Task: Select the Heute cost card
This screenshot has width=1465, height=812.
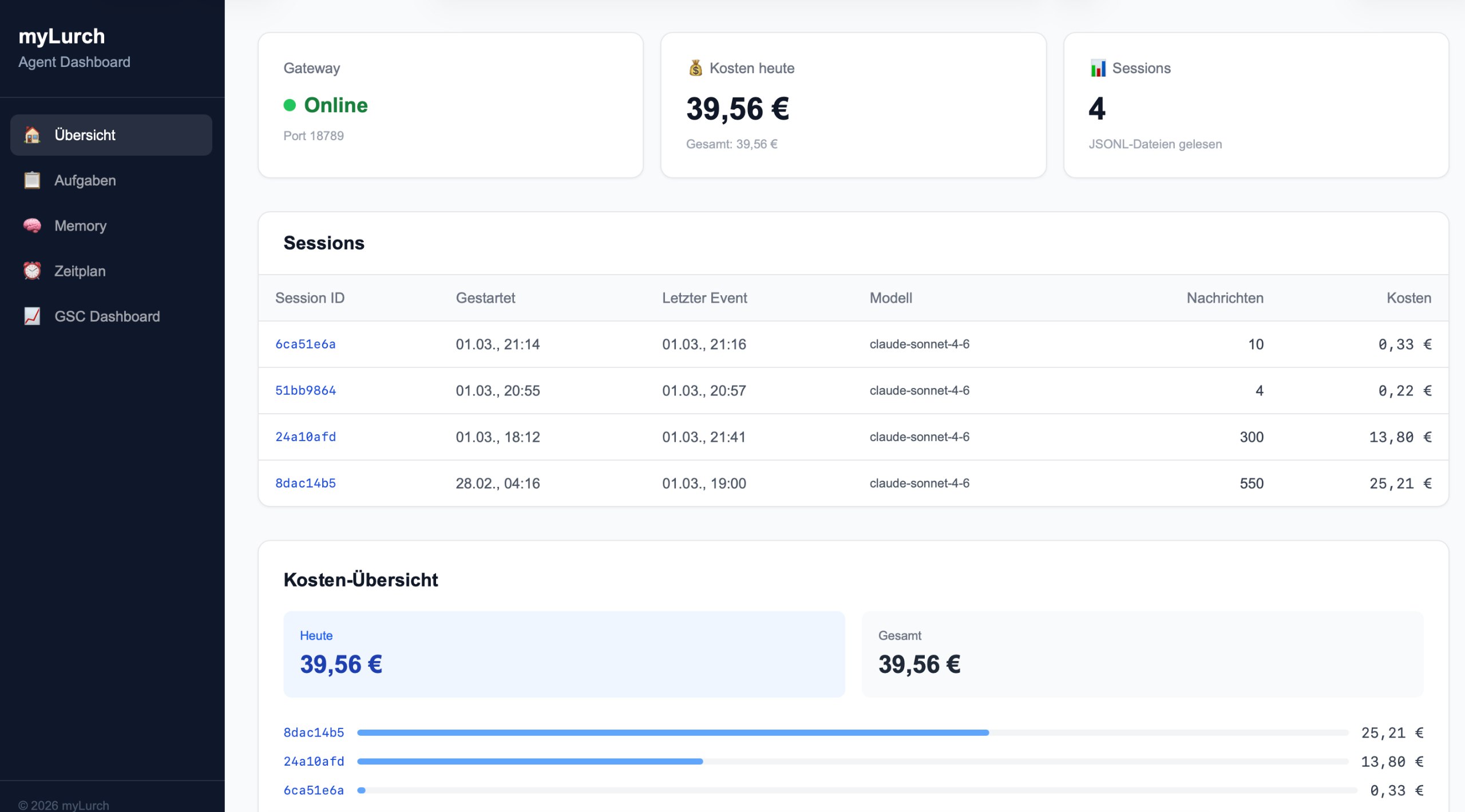Action: point(564,653)
